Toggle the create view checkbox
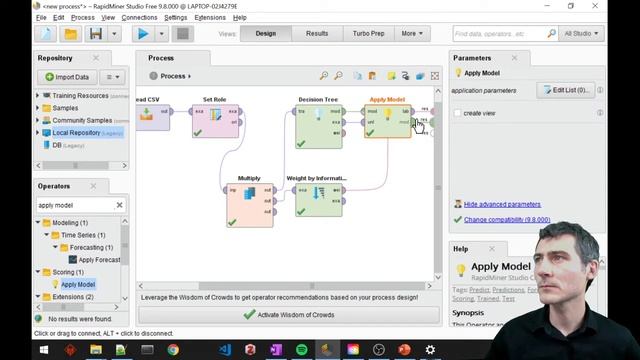The height and width of the screenshot is (360, 640). pos(457,113)
